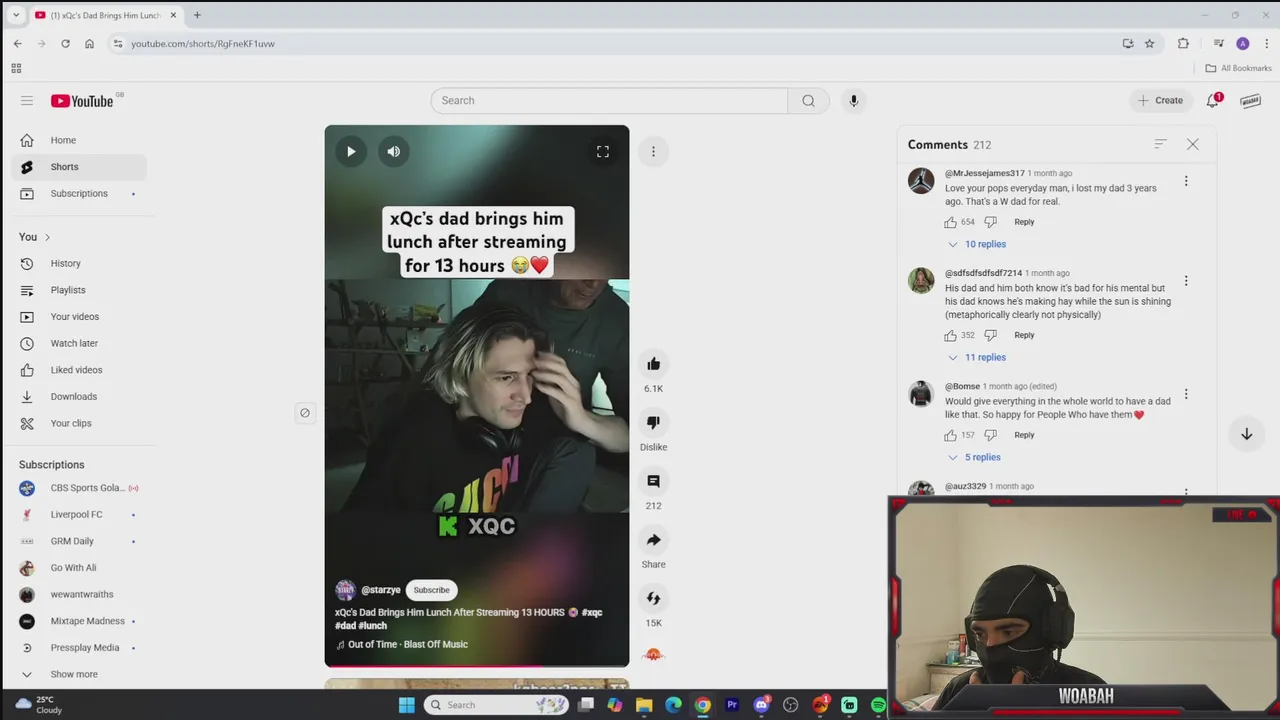Play the Shorts video
This screenshot has height=720, width=1280.
351,151
